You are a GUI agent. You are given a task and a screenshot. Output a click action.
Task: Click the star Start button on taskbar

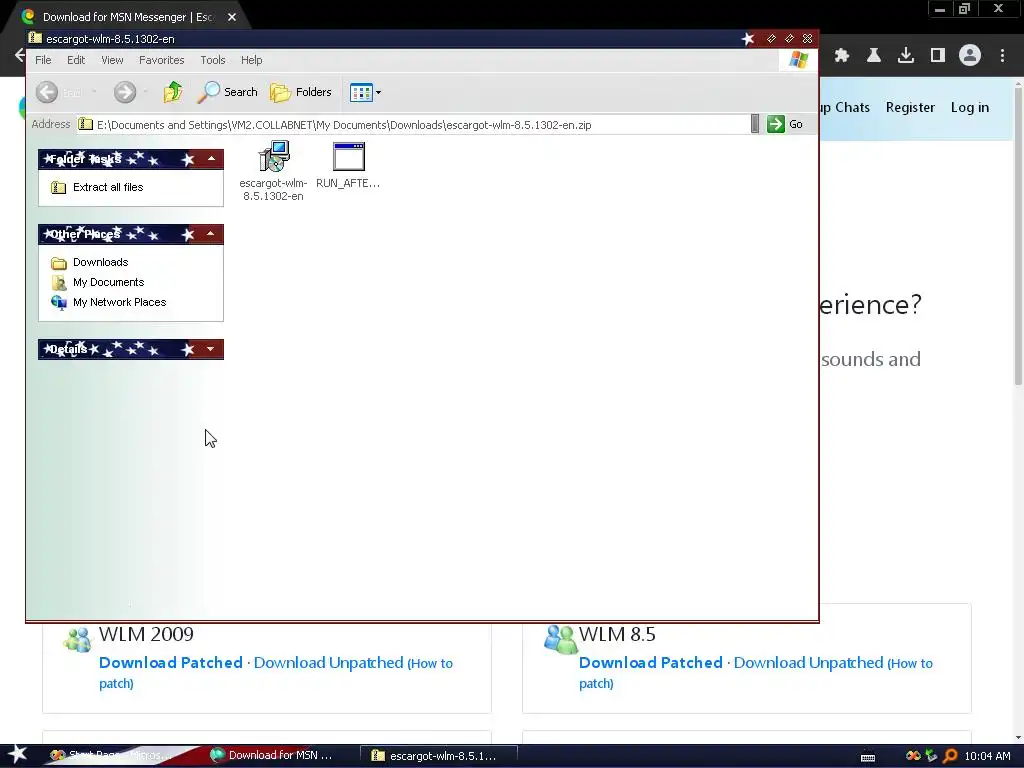point(17,755)
